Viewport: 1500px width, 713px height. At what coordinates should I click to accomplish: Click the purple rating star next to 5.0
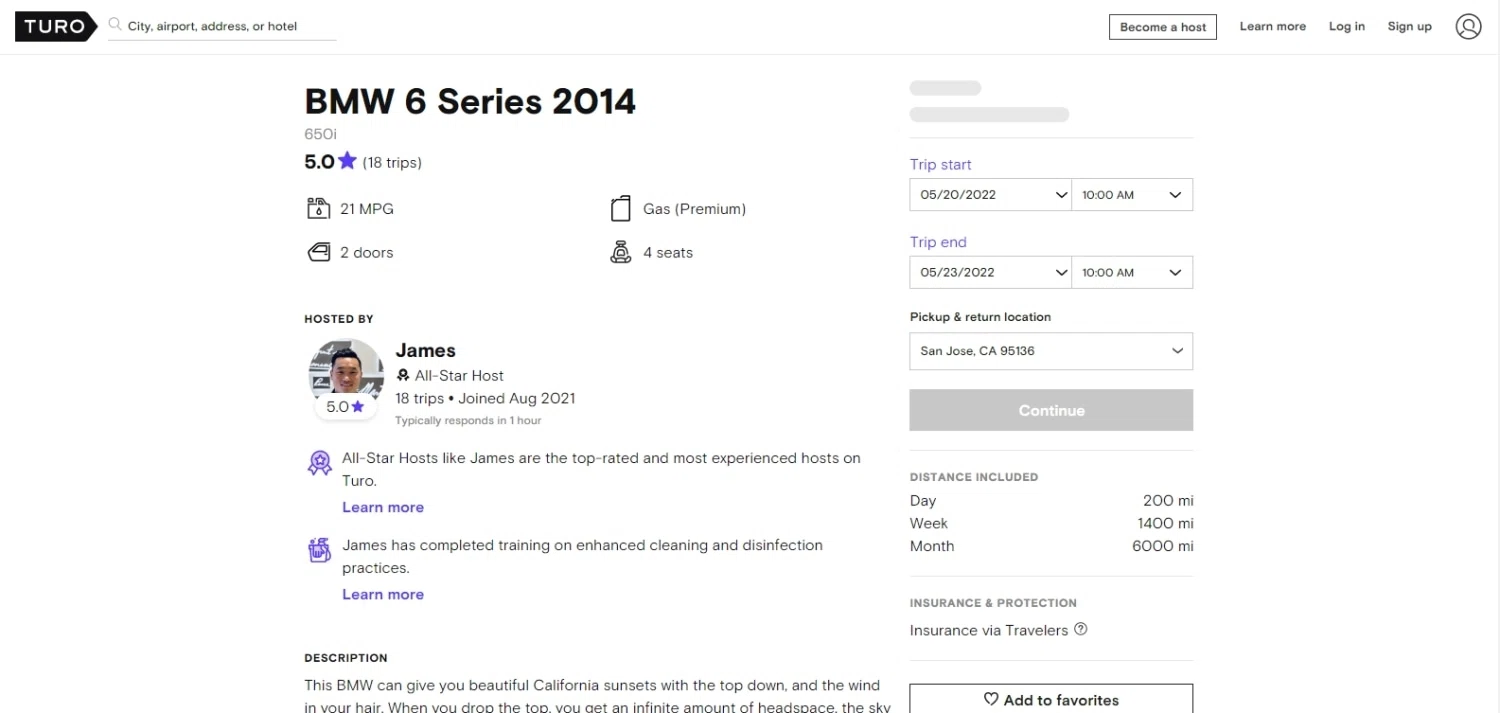pyautogui.click(x=347, y=161)
